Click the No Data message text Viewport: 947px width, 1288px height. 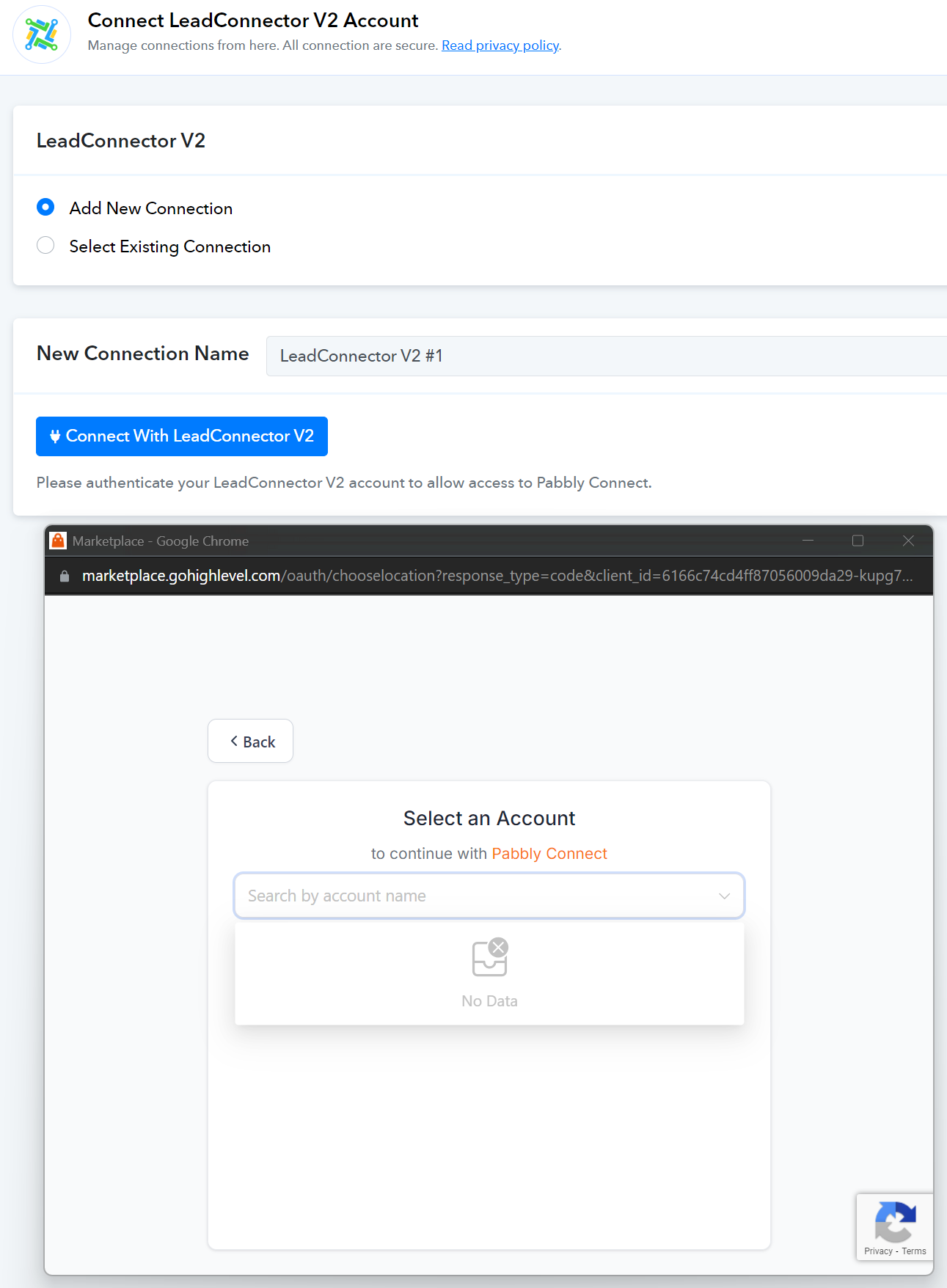pyautogui.click(x=490, y=1001)
